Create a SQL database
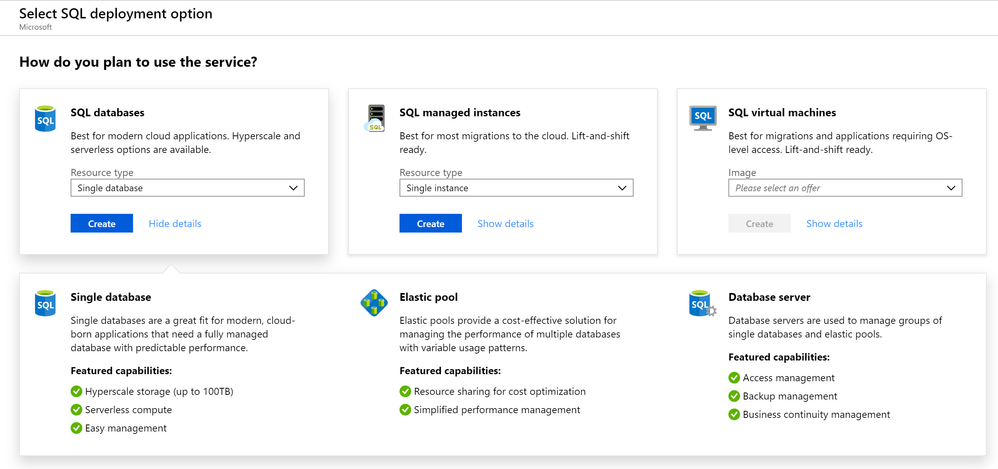This screenshot has width=998, height=469. click(102, 224)
